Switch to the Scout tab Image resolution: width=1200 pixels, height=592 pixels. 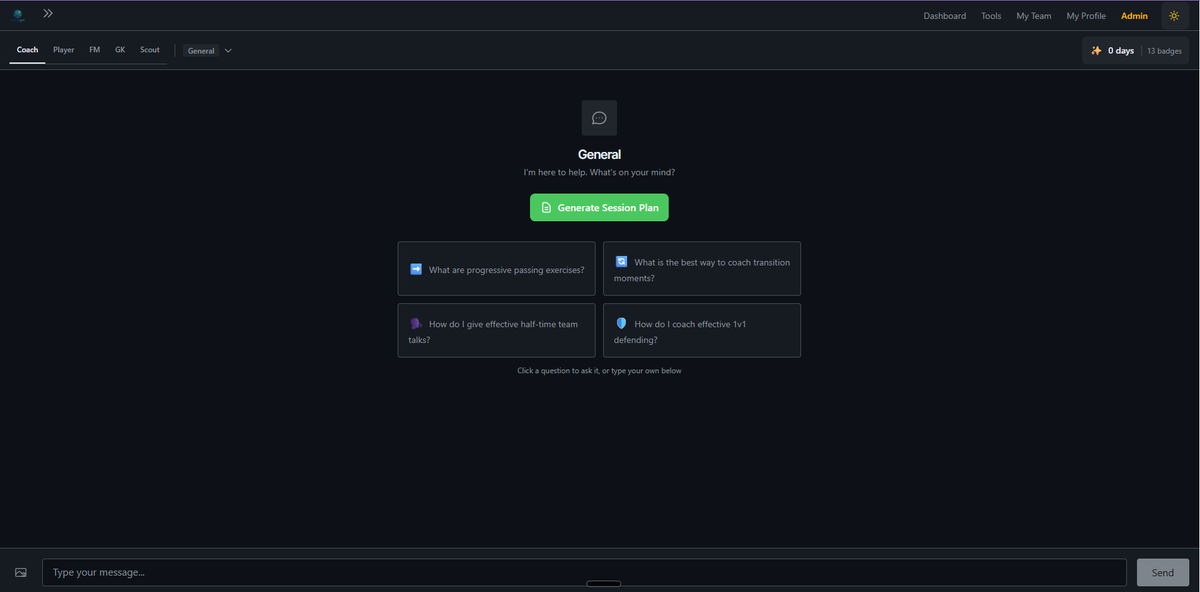tap(150, 50)
